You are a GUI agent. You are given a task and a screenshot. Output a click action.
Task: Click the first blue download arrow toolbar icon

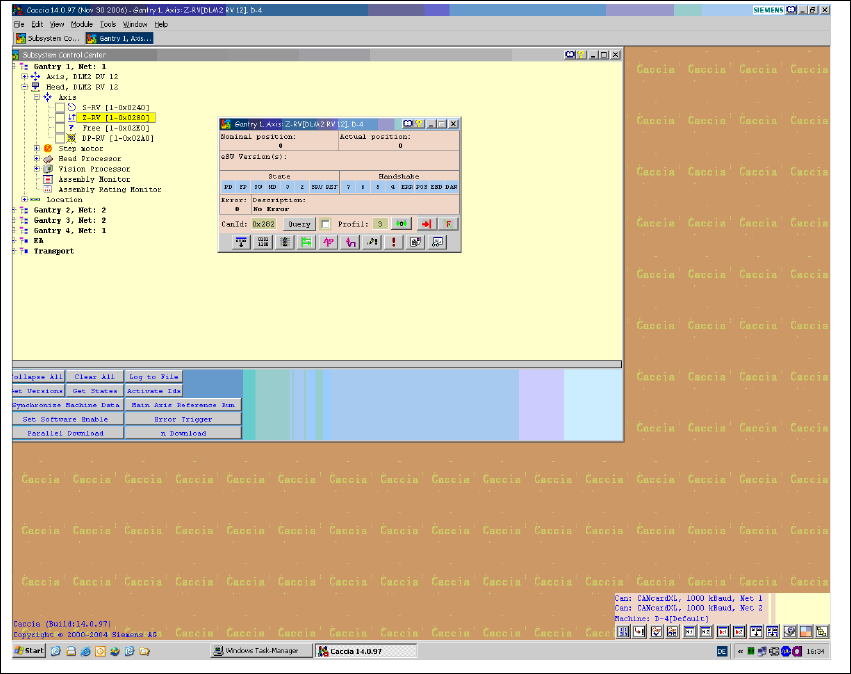click(x=241, y=242)
